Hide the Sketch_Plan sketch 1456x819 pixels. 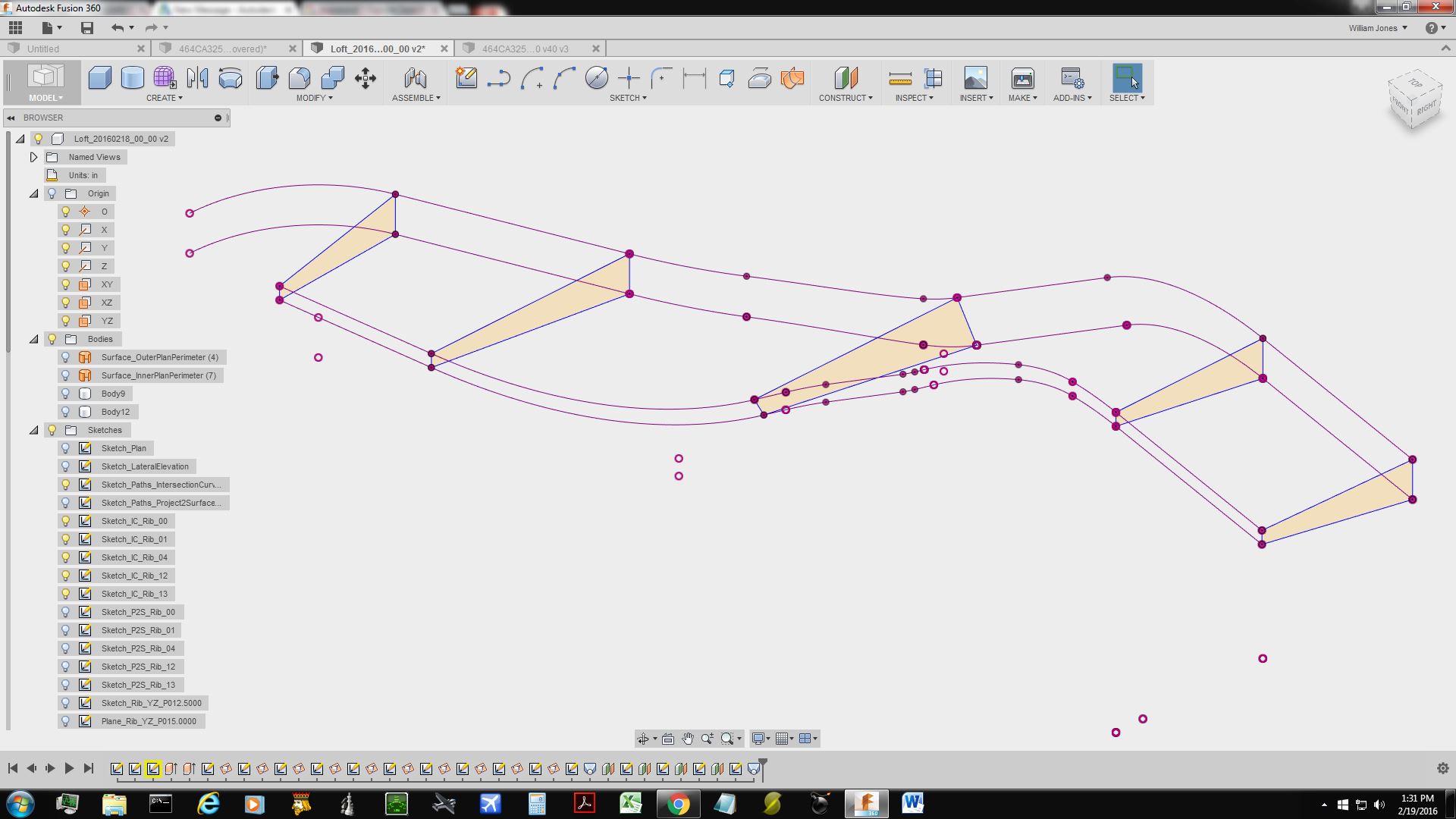(65, 448)
